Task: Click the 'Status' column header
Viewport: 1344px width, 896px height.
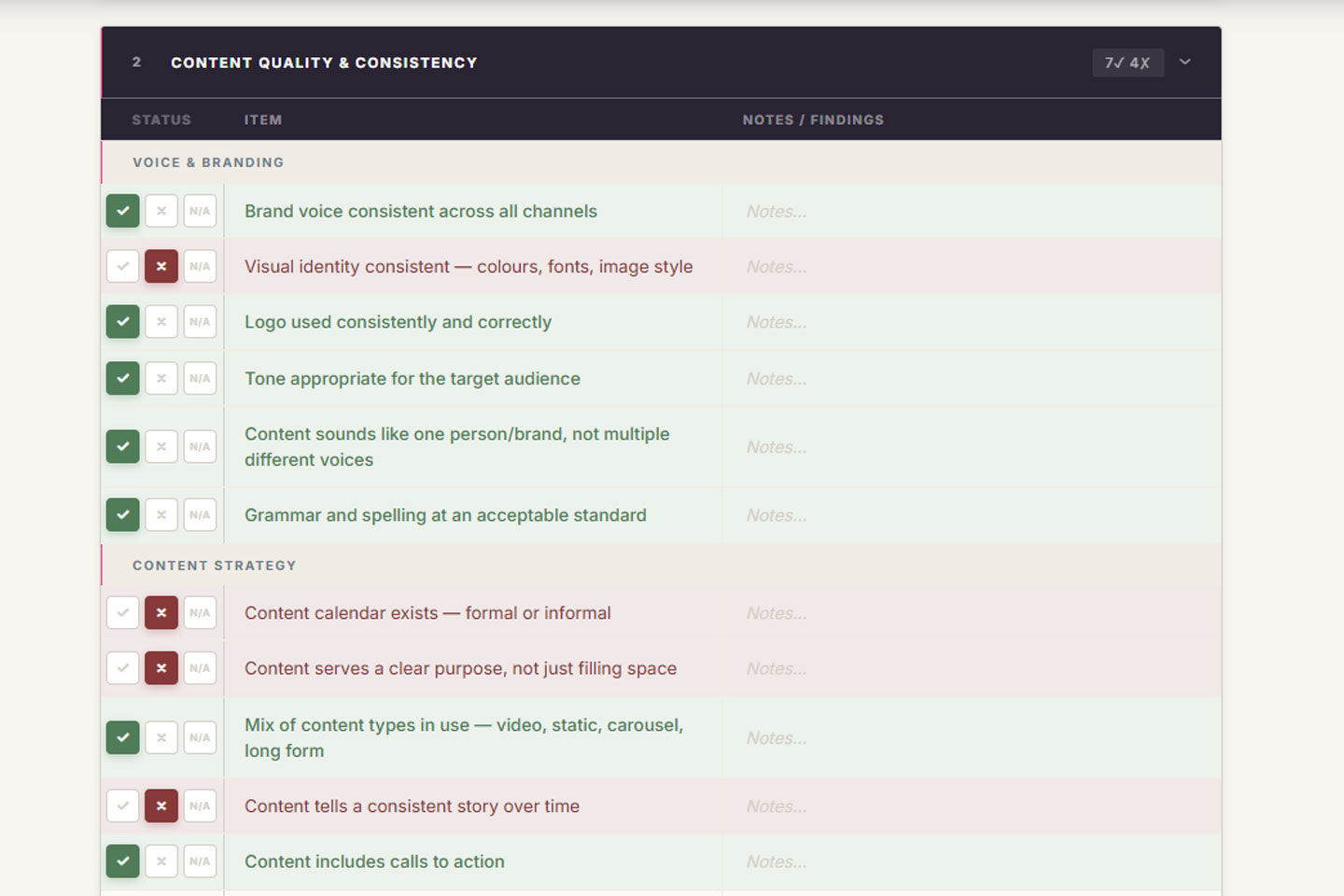Action: pyautogui.click(x=161, y=119)
